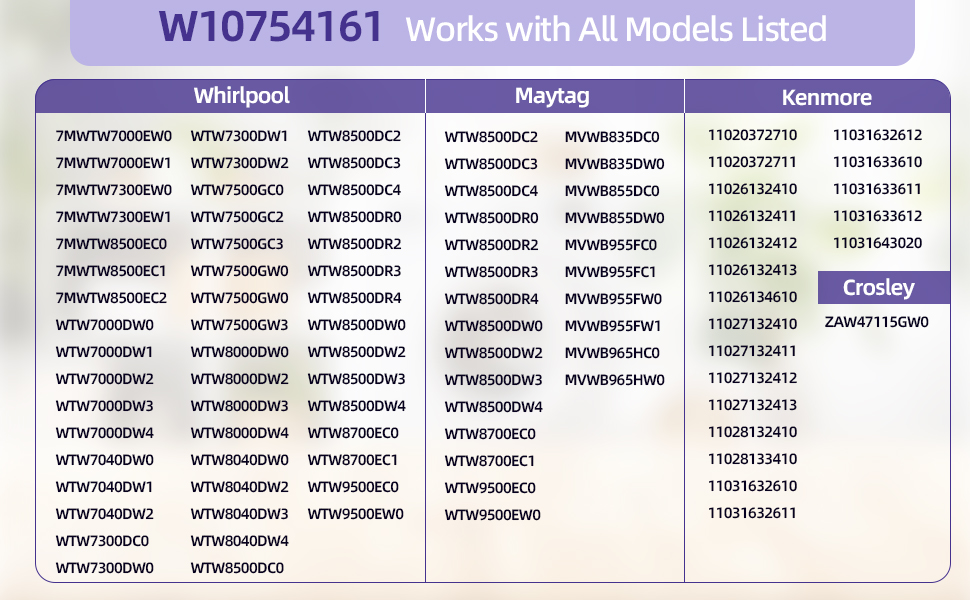Select WTW9500EW0 under the Maytag header

(x=492, y=515)
